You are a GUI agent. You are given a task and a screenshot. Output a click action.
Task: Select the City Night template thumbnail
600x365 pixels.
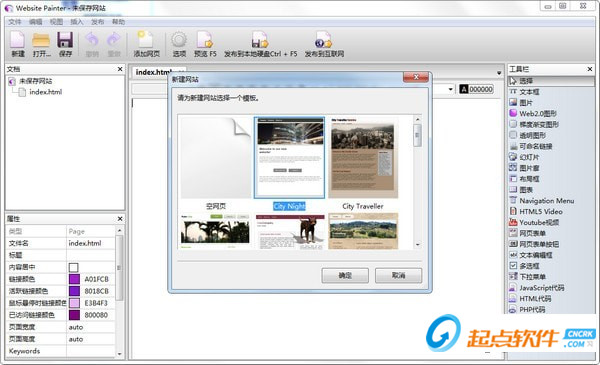point(289,158)
